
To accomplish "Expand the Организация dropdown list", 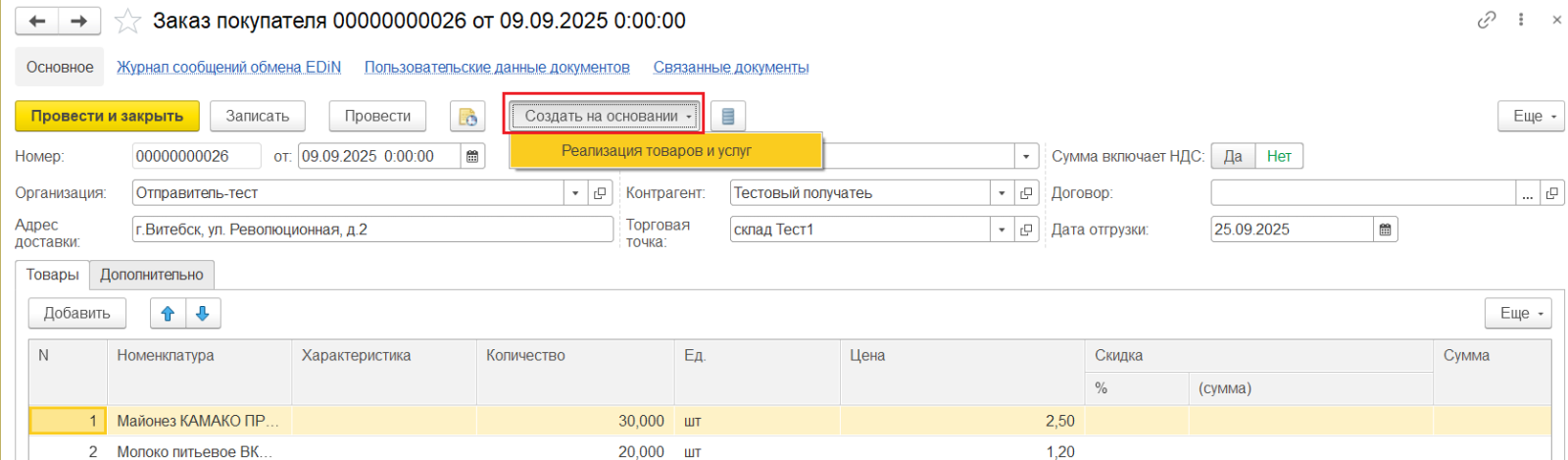I will pyautogui.click(x=576, y=193).
